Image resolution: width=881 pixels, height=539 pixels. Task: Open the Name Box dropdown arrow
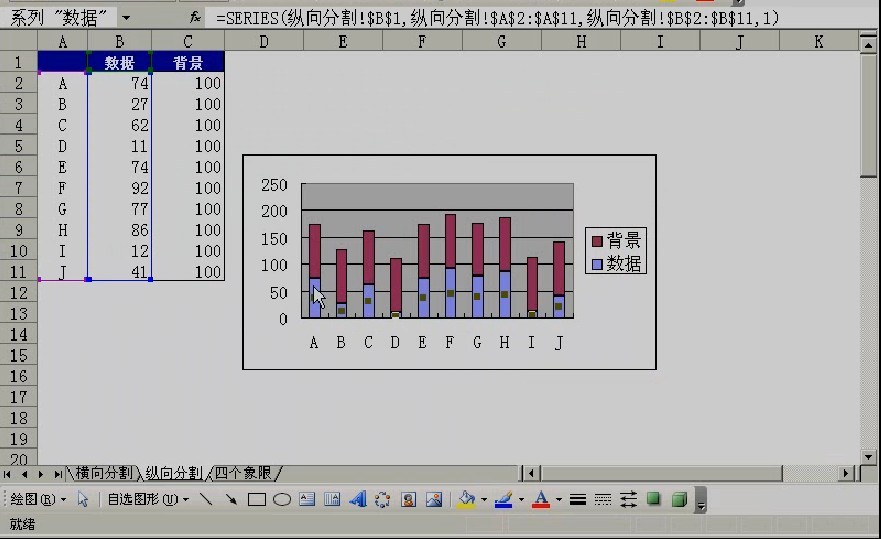coord(126,18)
